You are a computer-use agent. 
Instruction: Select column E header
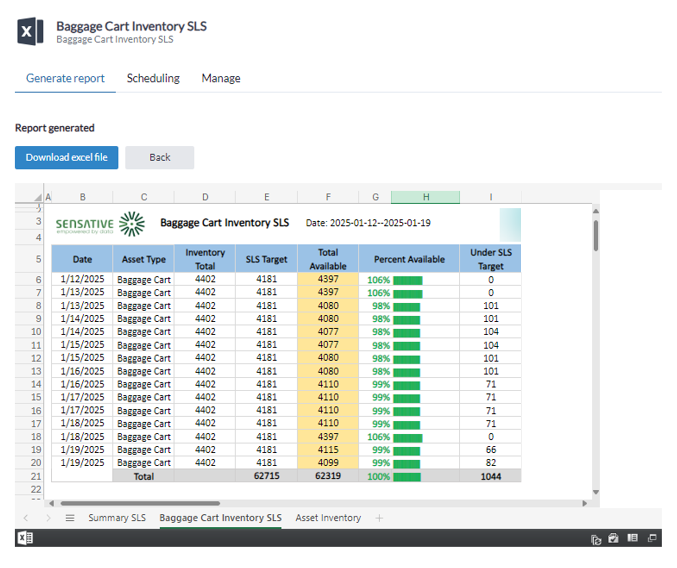point(267,197)
